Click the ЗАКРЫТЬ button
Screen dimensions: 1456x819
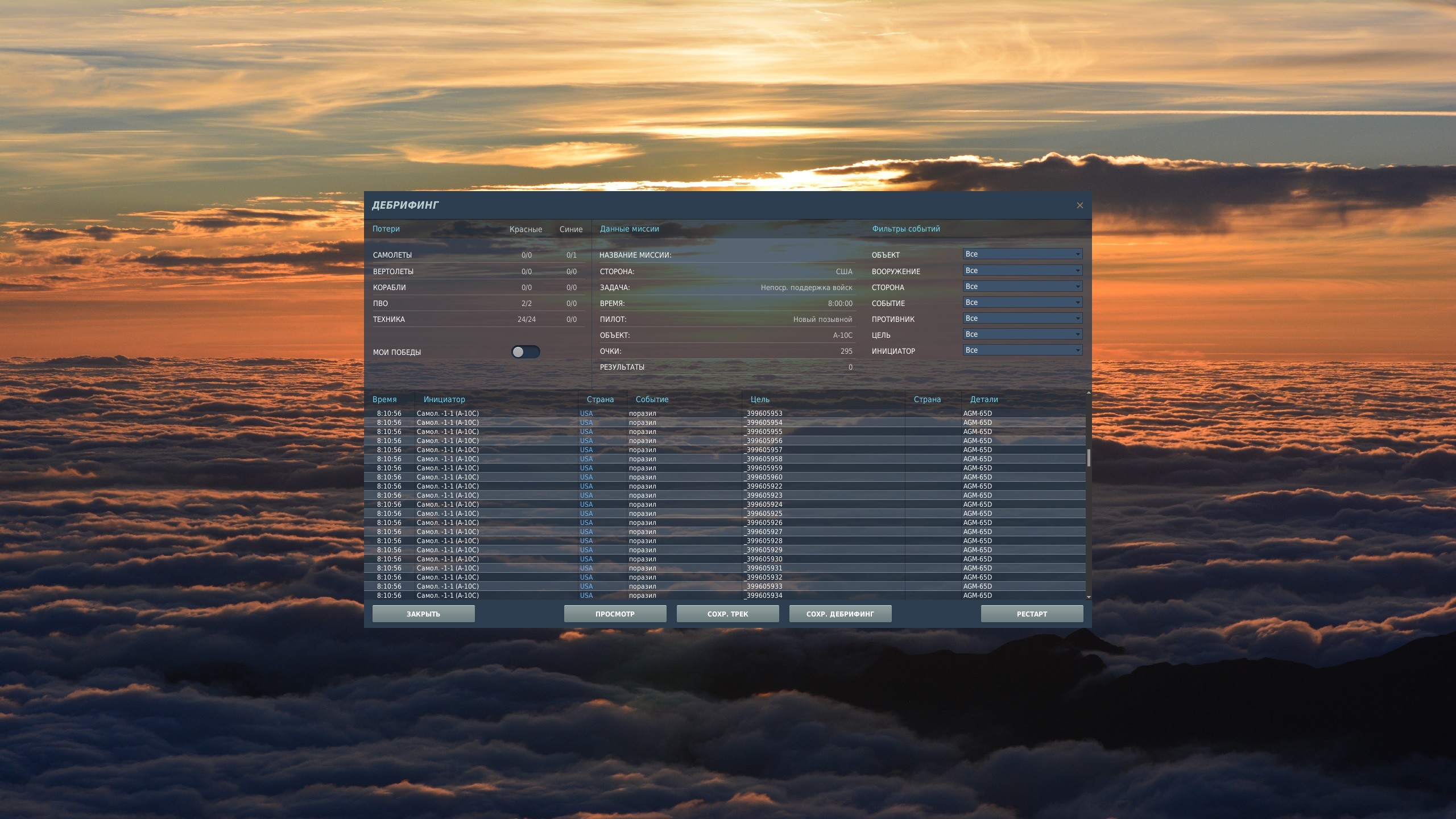424,614
